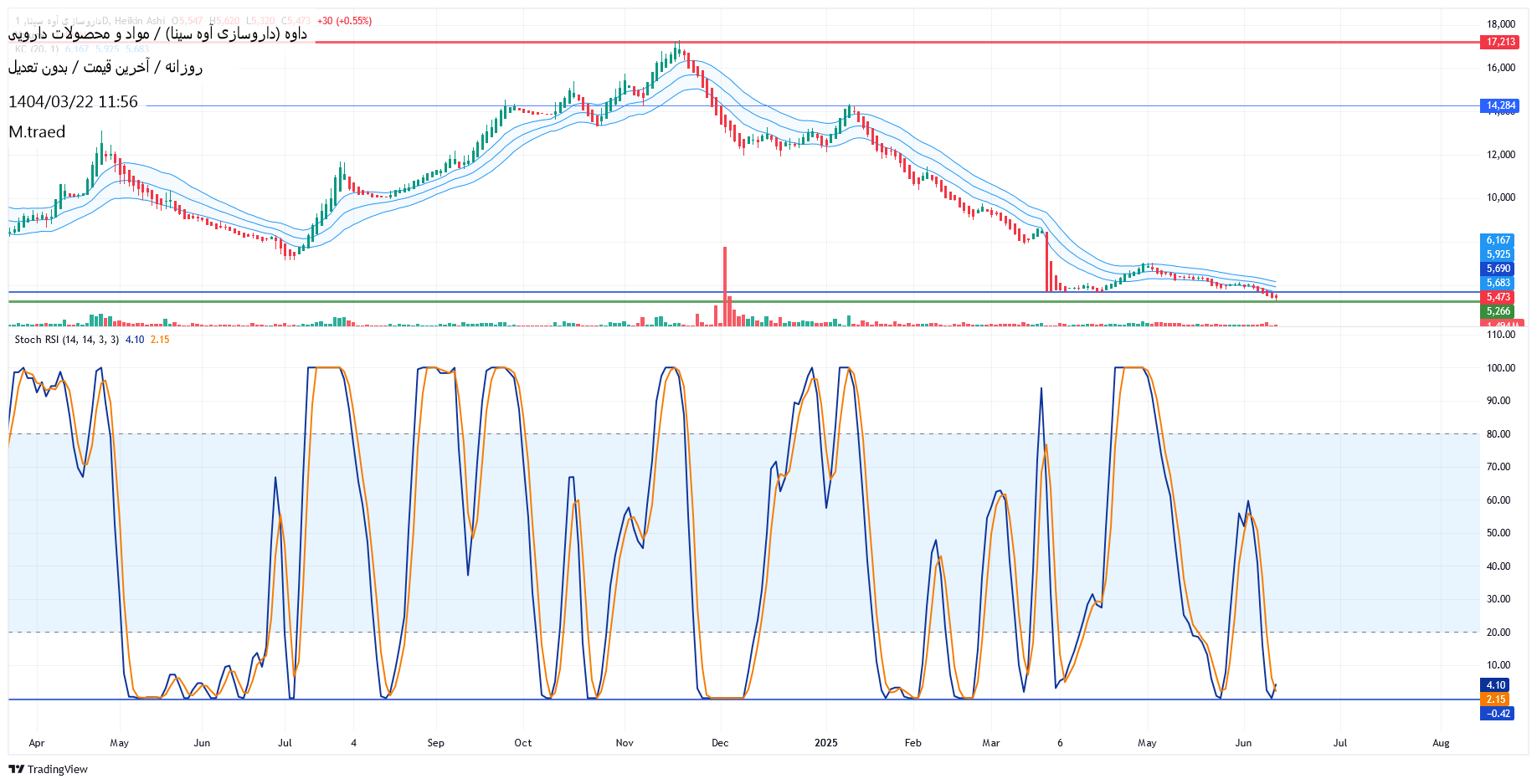
Task: Click the 110.00 oscillator scale value
Action: [1501, 335]
